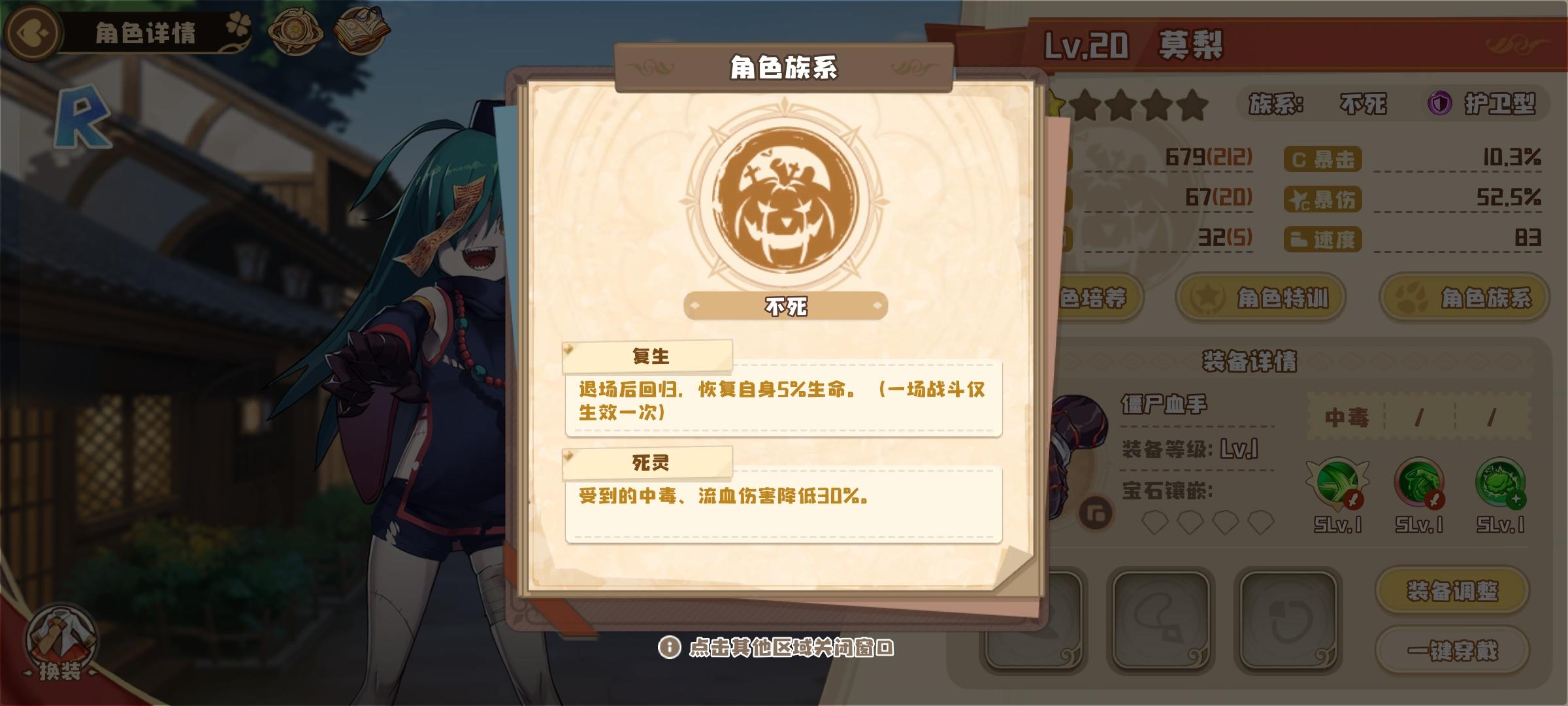Click the first gem socket slot
Screen dimensions: 1568x706
[1154, 523]
